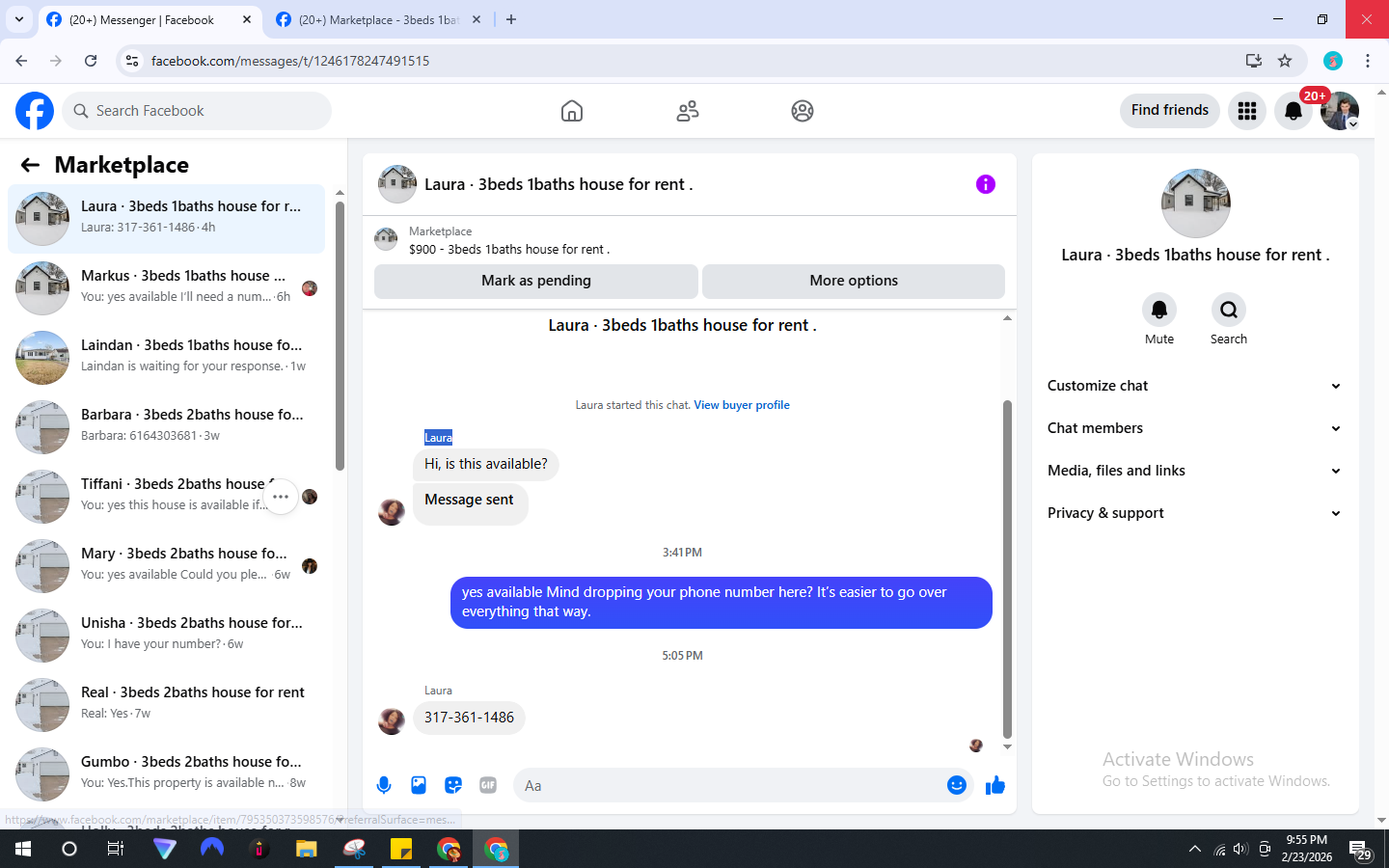Bookmark this page with the star icon

coord(1285,61)
